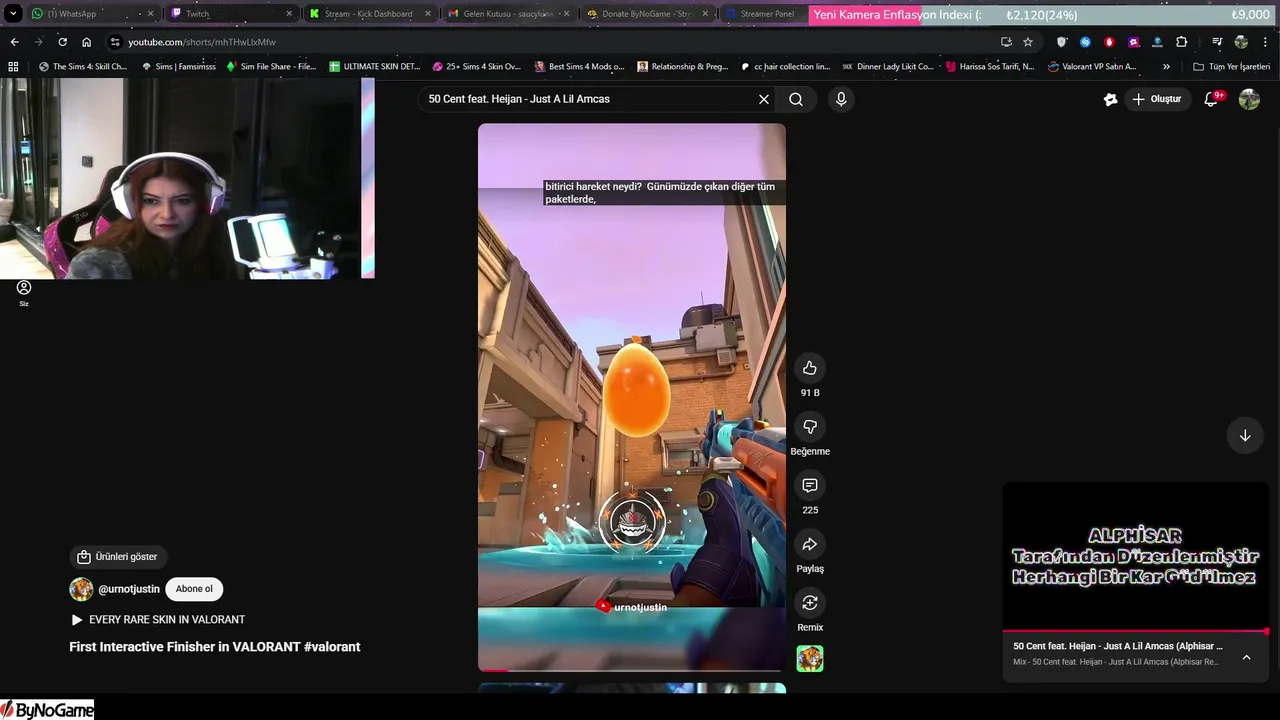Open the @urnotjustin channel link
Viewport: 1280px width, 720px height.
click(x=128, y=590)
